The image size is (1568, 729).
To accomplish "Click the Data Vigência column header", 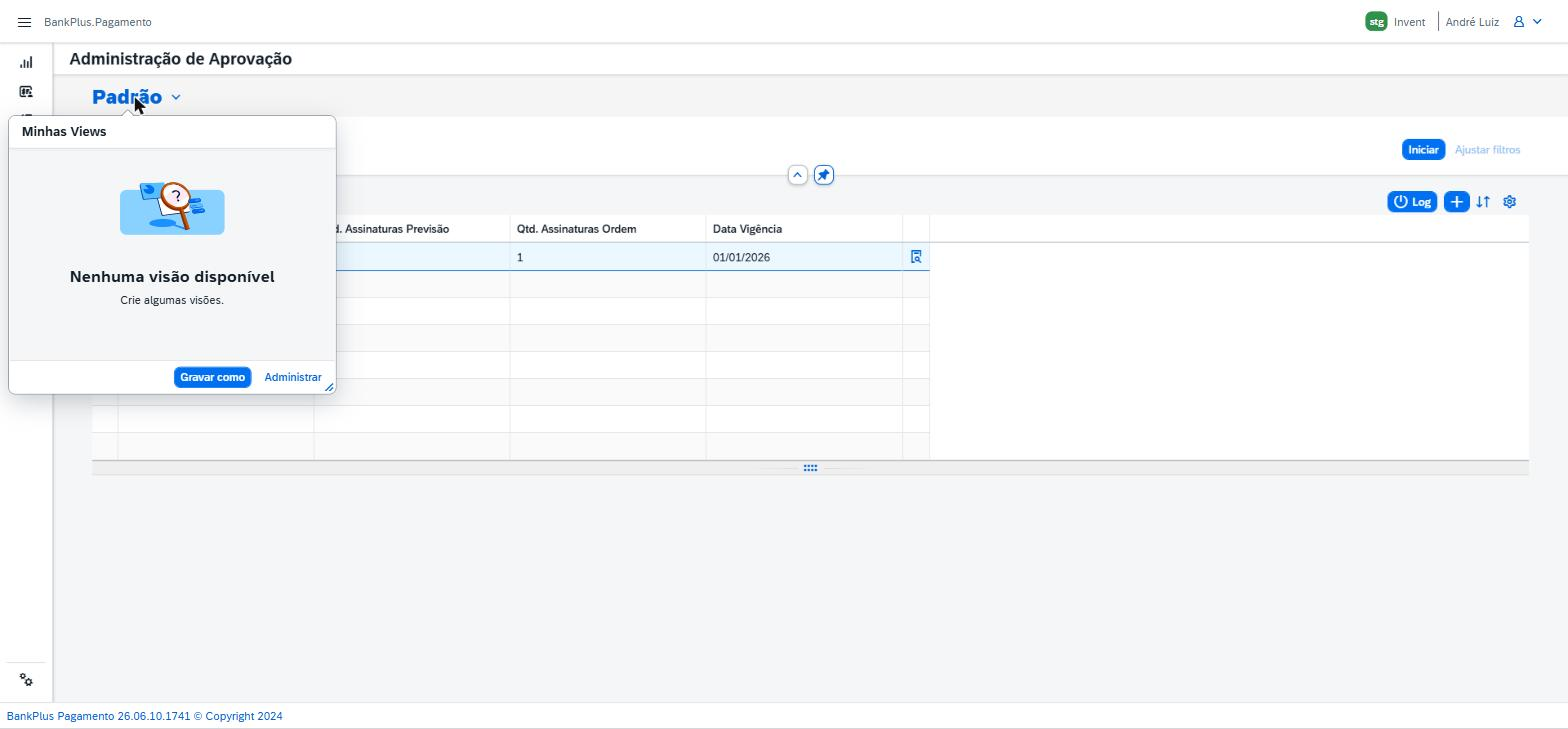I will click(804, 229).
